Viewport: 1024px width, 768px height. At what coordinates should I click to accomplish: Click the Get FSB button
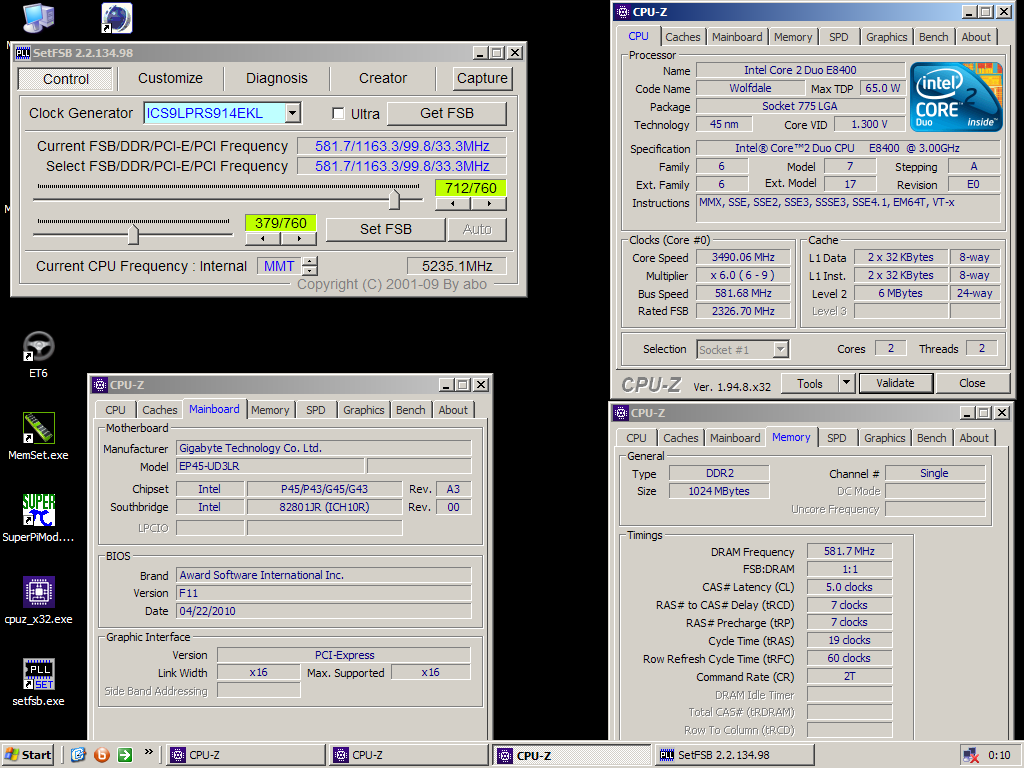point(447,113)
